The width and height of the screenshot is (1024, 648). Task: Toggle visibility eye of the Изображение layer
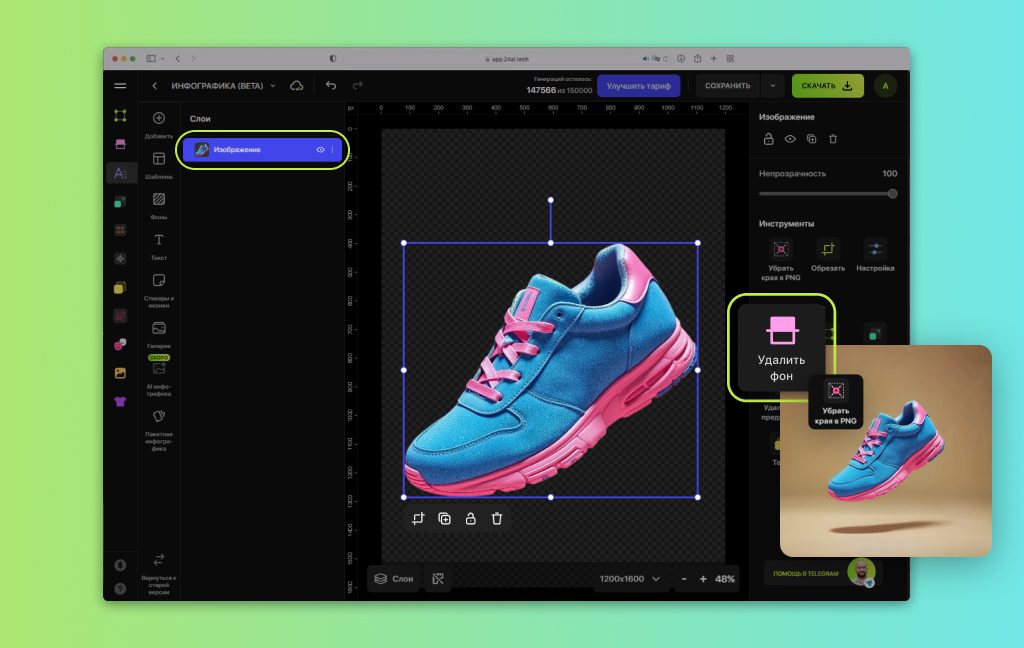pyautogui.click(x=320, y=150)
